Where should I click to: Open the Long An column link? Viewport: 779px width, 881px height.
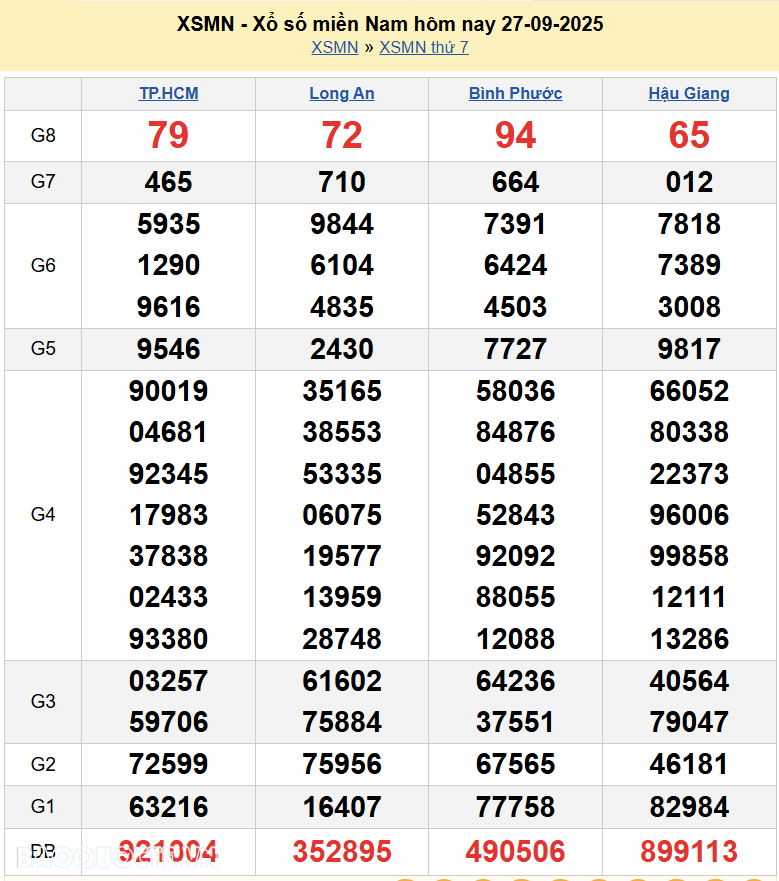point(342,94)
